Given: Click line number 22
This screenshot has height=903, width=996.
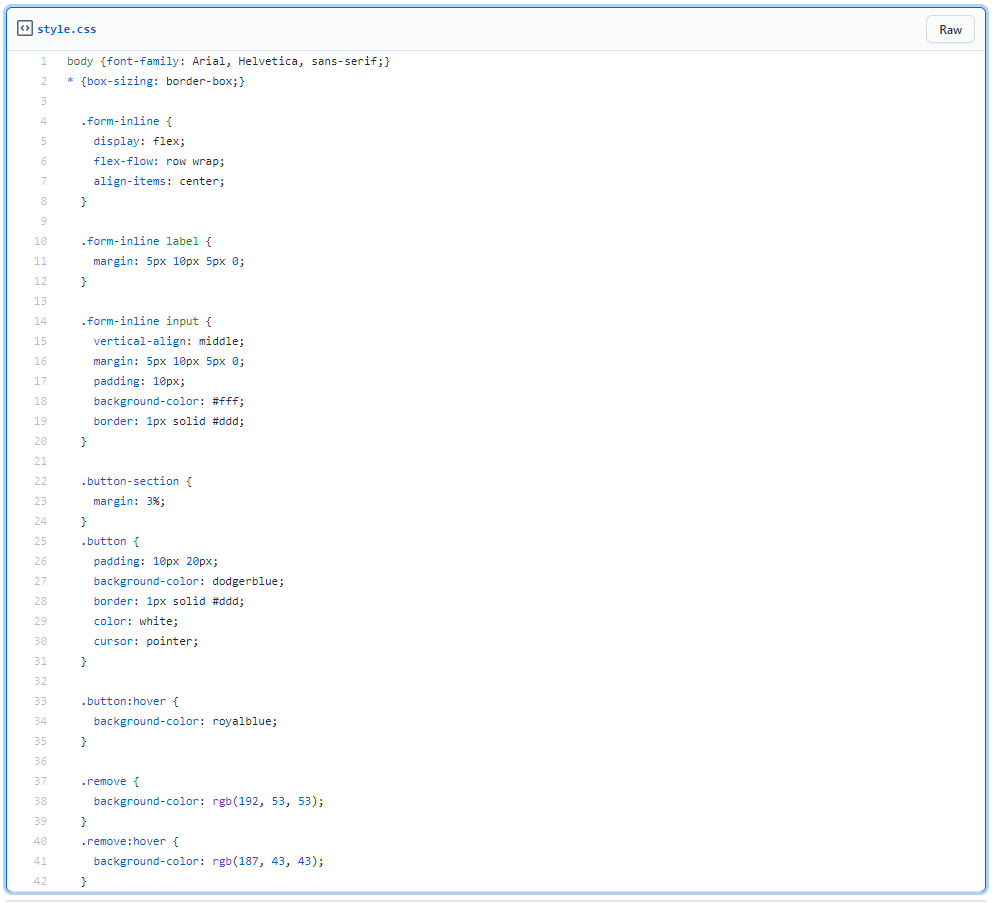Looking at the screenshot, I should (40, 481).
